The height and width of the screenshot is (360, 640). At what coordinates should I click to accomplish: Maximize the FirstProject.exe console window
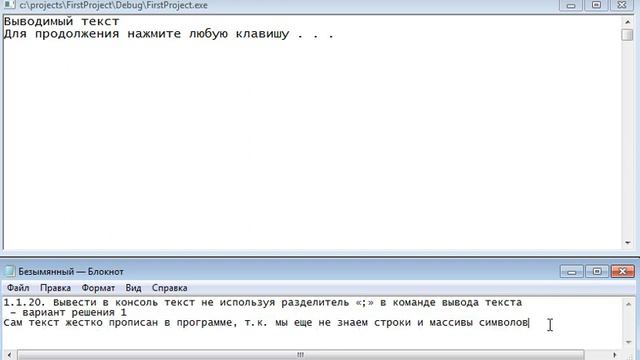(x=596, y=5)
